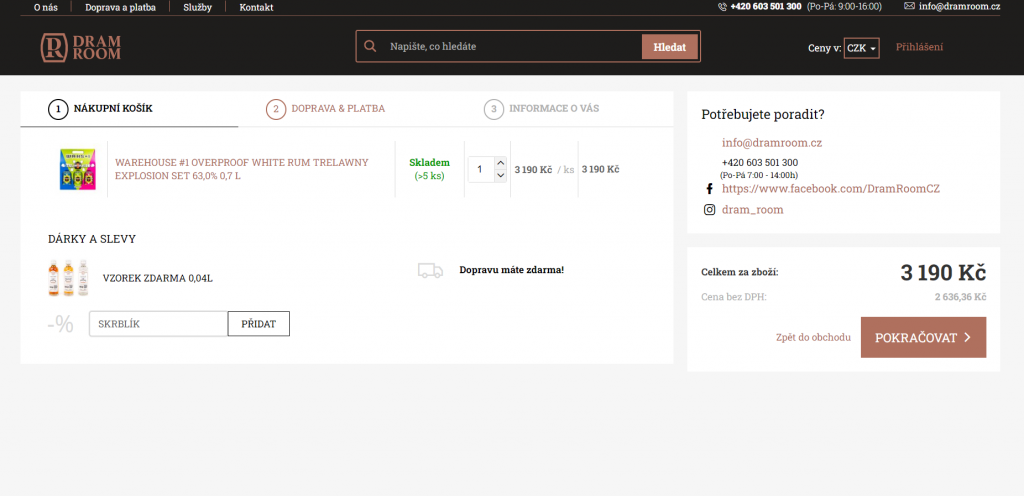
Task: Focus the SKRBLÍK discount code field
Action: tap(159, 324)
